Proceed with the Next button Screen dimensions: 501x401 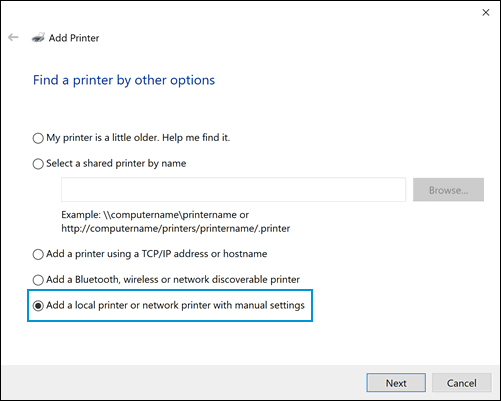point(396,383)
